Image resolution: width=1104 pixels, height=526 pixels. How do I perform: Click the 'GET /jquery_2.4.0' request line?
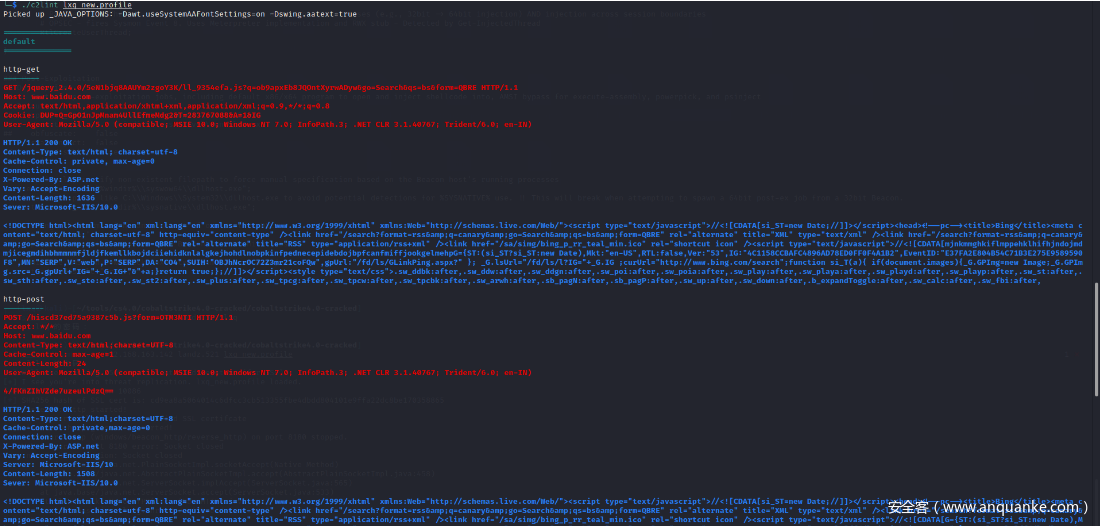(261, 87)
